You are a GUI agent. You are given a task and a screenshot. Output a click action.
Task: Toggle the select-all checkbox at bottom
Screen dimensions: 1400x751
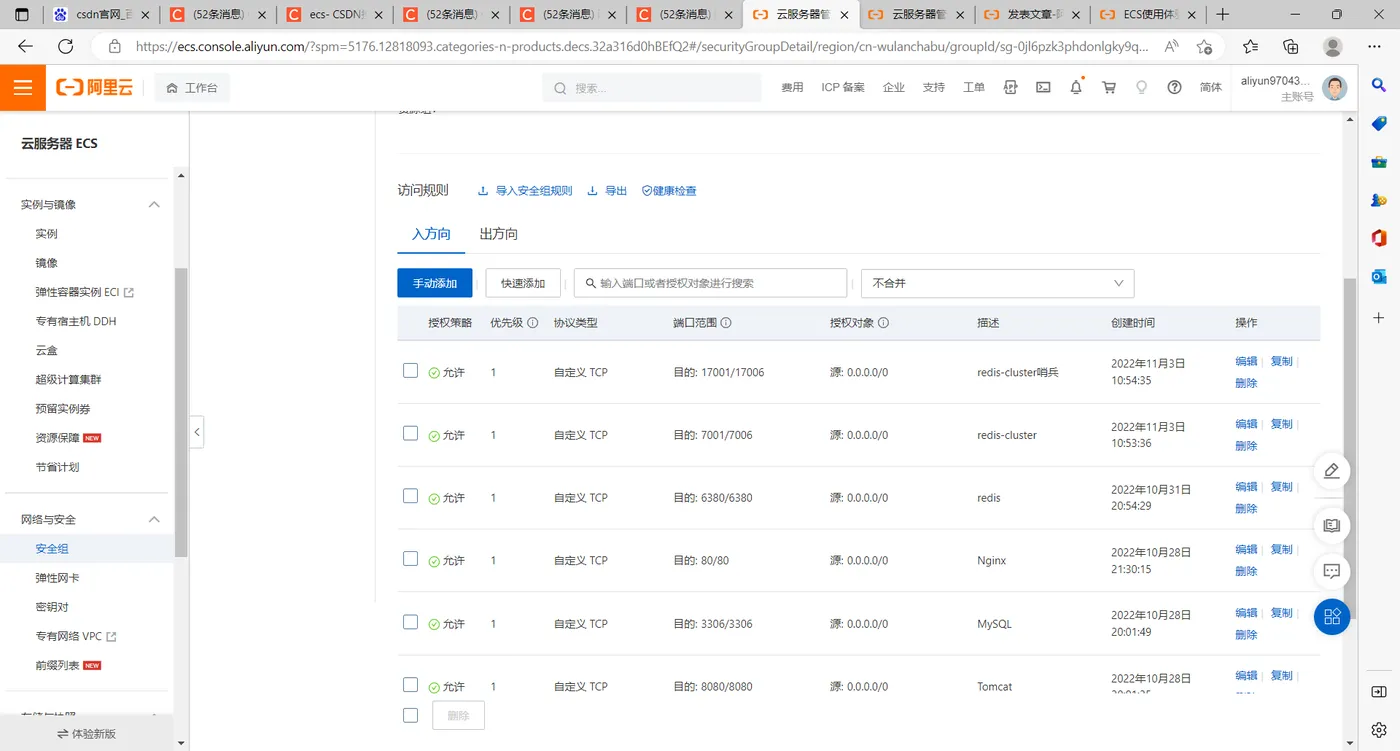[x=410, y=716]
